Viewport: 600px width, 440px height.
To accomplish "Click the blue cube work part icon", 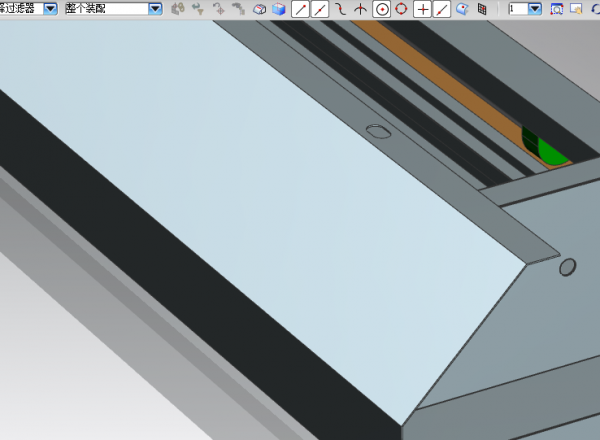I will pyautogui.click(x=279, y=9).
